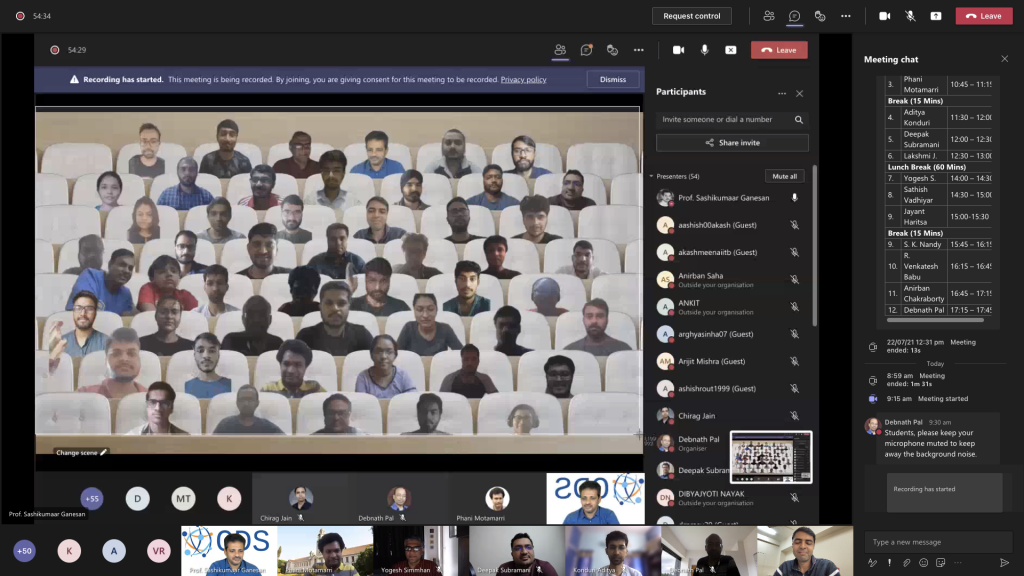Unmute microphone in the top toolbar
1024x576 pixels.
(x=910, y=16)
